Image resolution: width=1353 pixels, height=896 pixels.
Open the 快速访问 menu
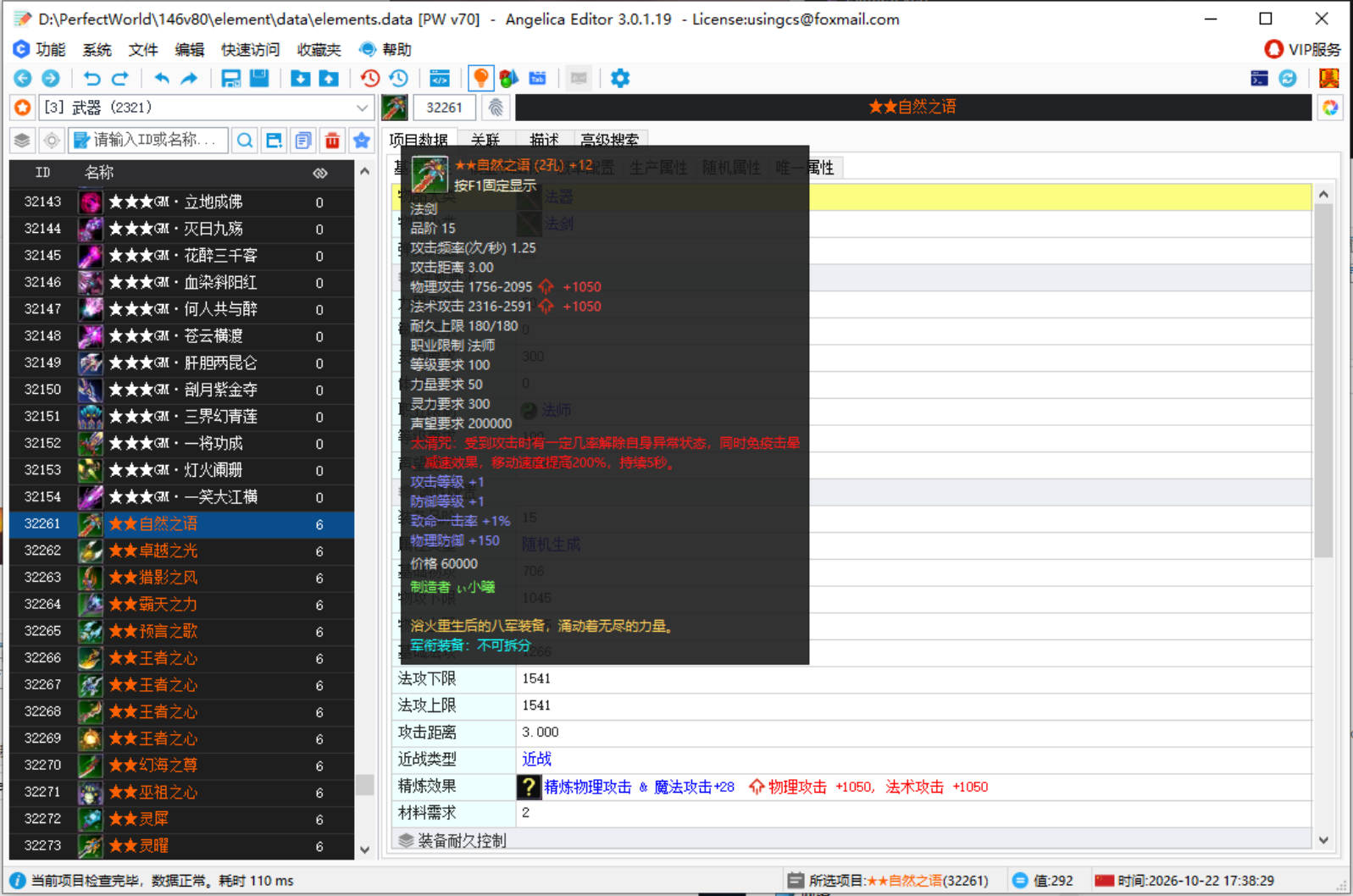[250, 50]
